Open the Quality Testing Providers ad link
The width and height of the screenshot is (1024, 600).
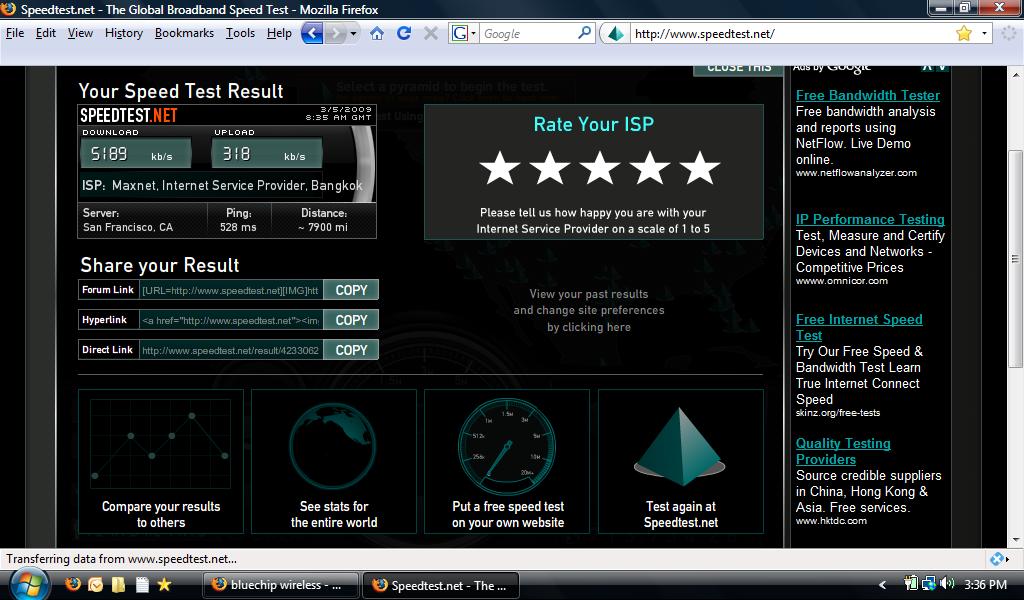843,451
